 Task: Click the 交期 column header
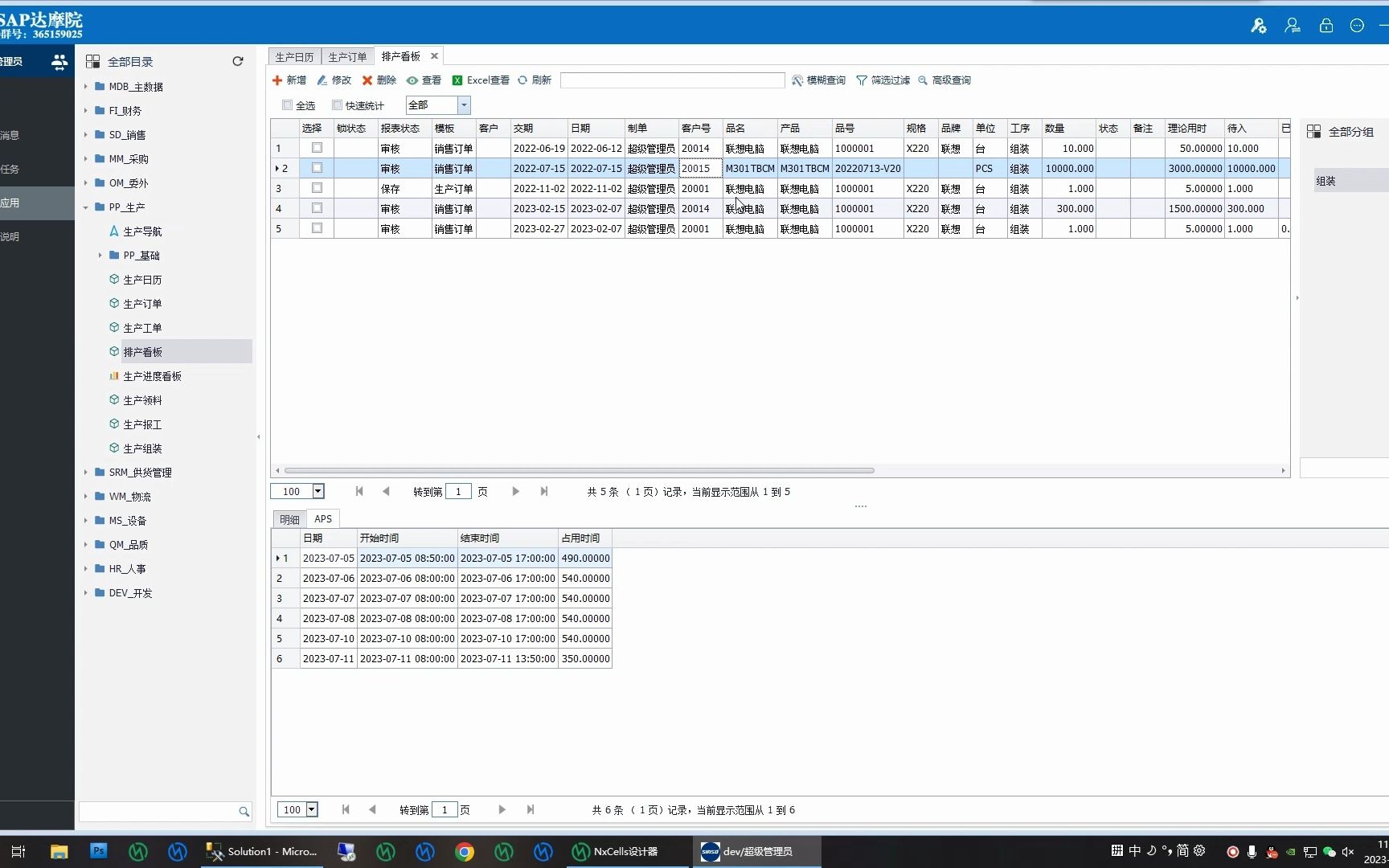pyautogui.click(x=539, y=128)
